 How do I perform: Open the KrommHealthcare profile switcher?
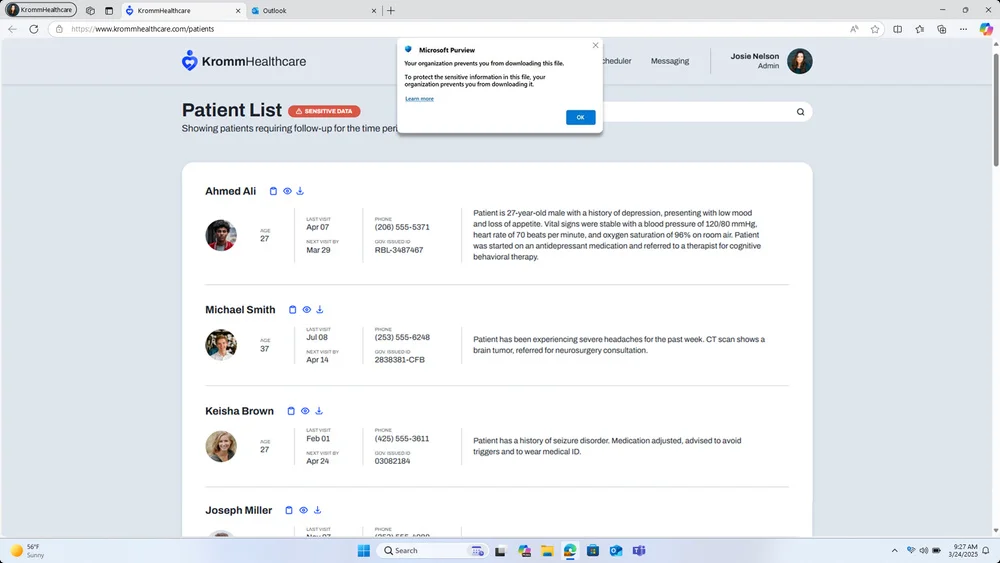click(x=41, y=10)
